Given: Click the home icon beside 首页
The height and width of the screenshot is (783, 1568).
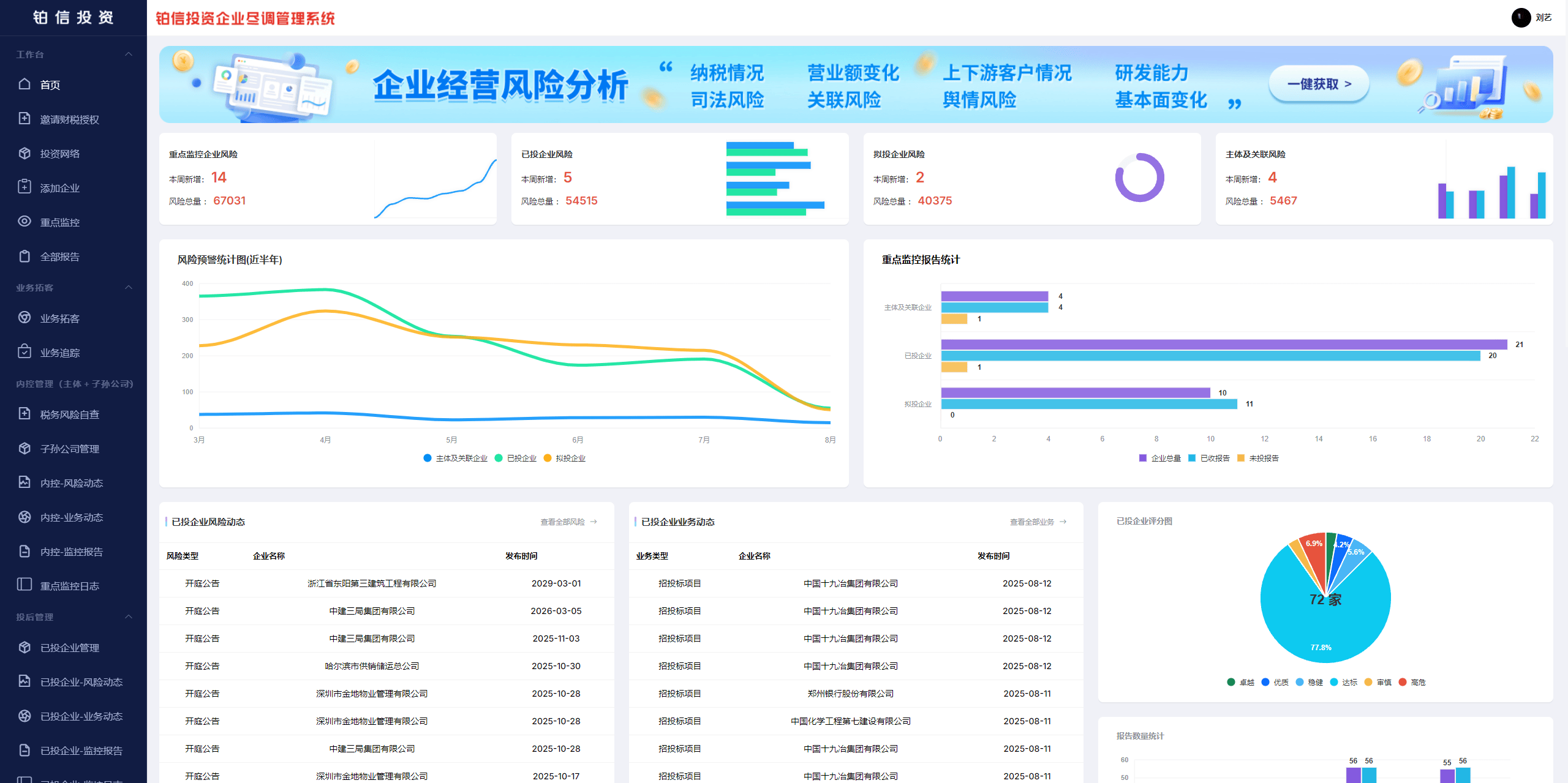Looking at the screenshot, I should point(24,84).
